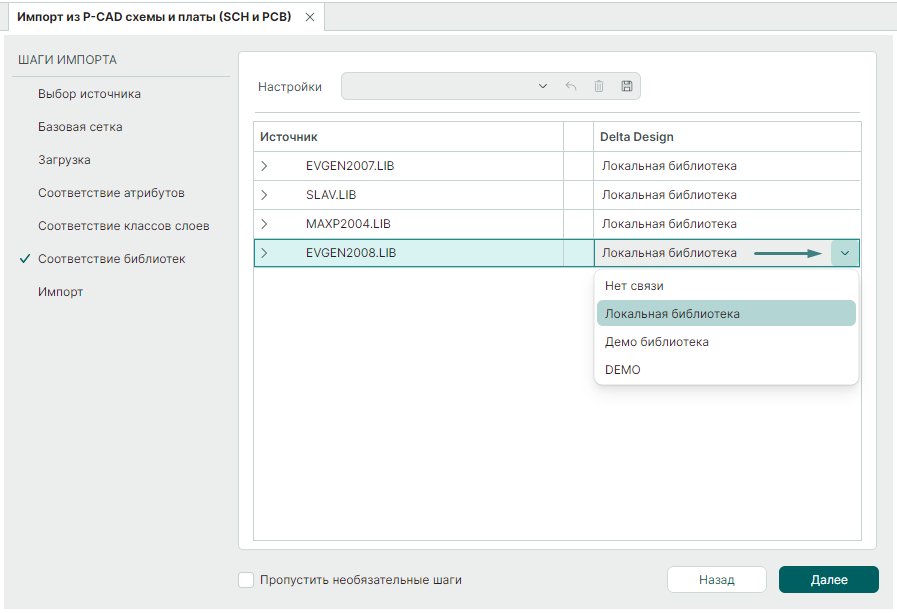This screenshot has height=613, width=897.
Task: Enable Пропустить необязательные шаги checkbox
Action: pos(246,580)
